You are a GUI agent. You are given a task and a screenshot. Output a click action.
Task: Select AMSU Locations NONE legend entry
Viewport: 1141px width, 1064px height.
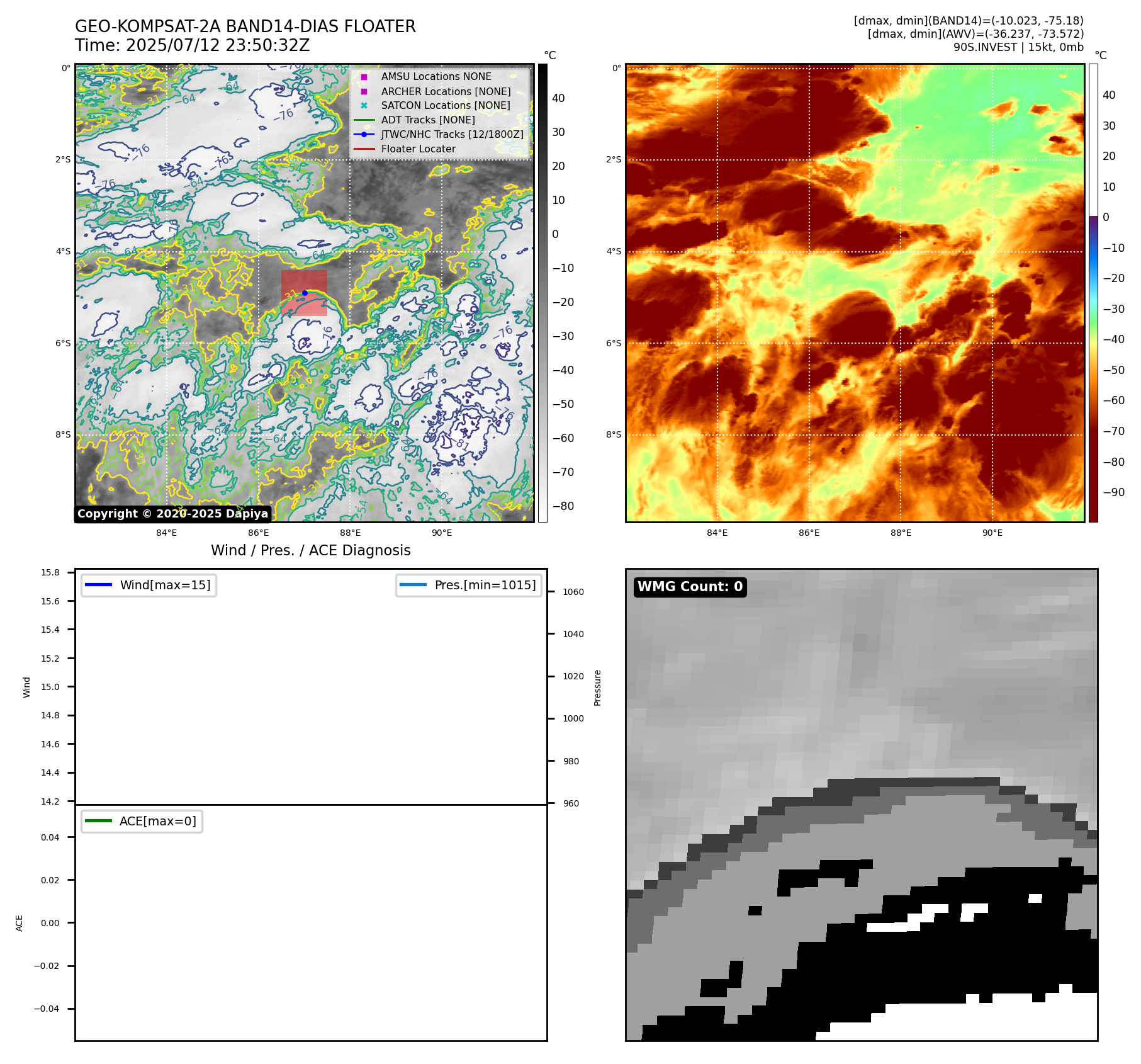(436, 77)
